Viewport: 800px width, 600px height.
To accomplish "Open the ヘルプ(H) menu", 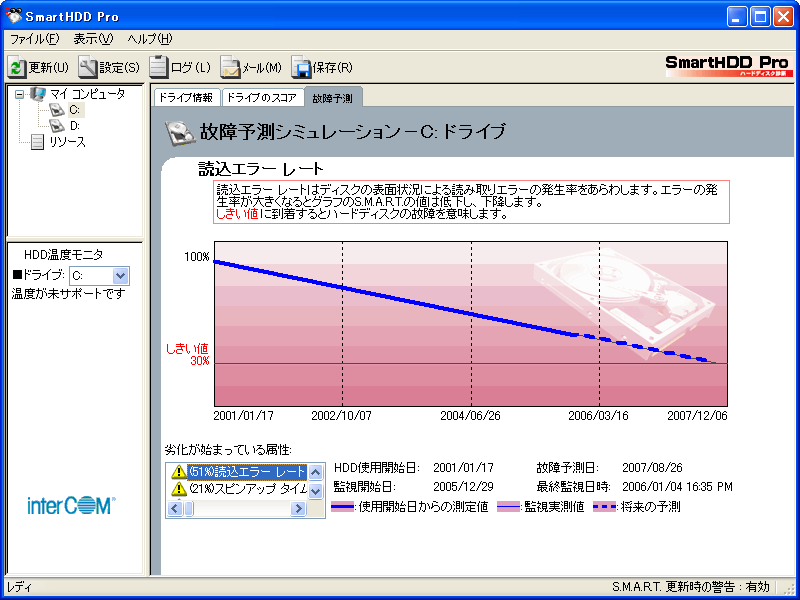I will coord(150,39).
